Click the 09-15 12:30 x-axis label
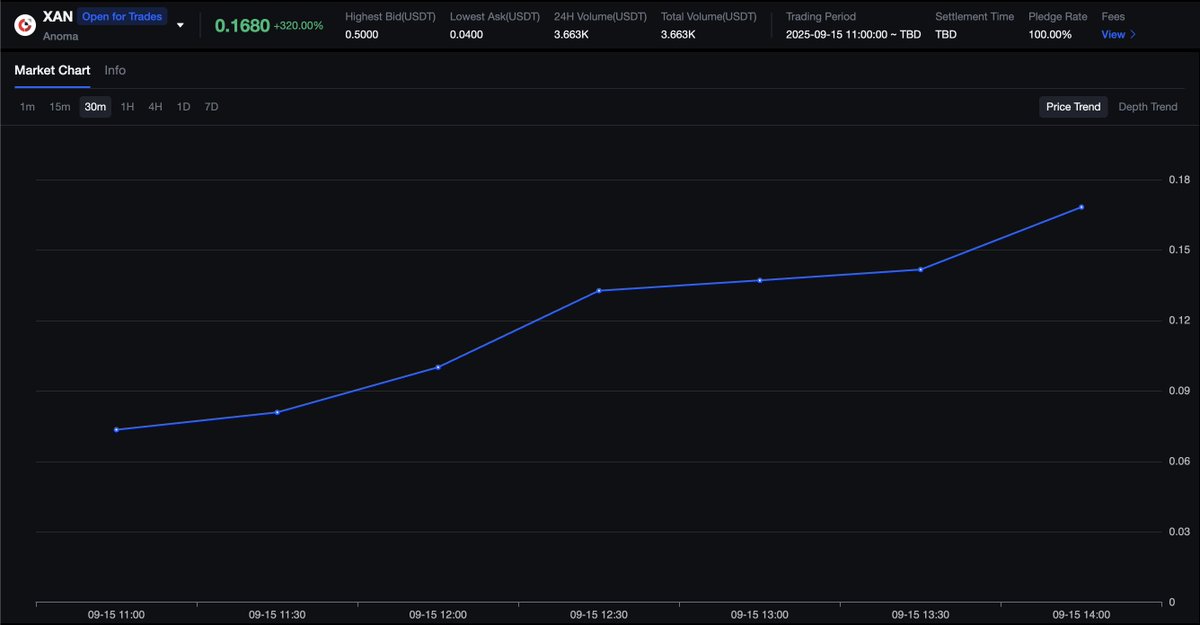 coord(598,615)
